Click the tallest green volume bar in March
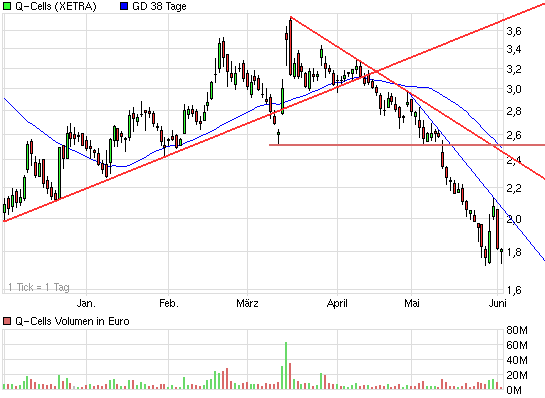 pos(286,366)
